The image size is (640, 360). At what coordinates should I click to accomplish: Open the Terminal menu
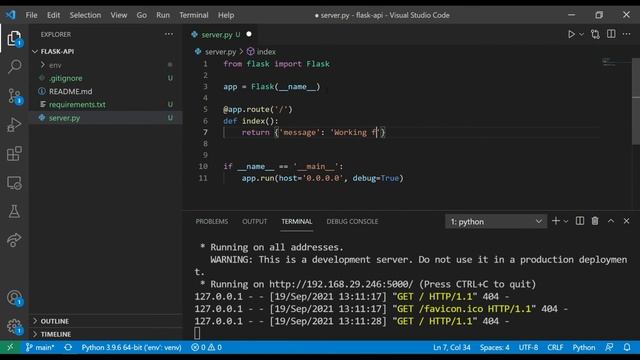tap(194, 15)
